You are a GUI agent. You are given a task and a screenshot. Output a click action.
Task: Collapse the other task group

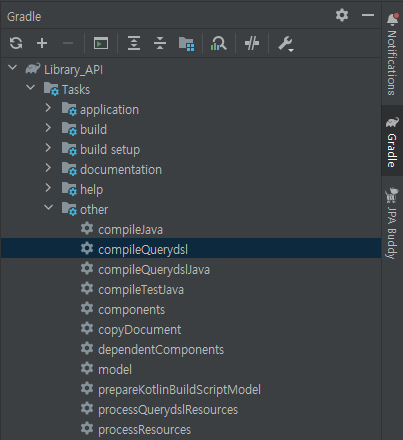49,208
